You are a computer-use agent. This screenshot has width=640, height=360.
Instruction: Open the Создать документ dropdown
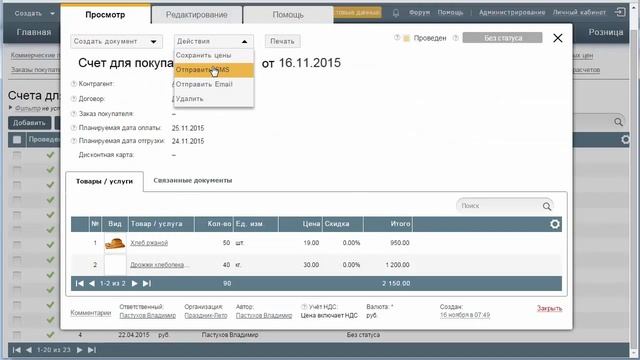click(116, 42)
